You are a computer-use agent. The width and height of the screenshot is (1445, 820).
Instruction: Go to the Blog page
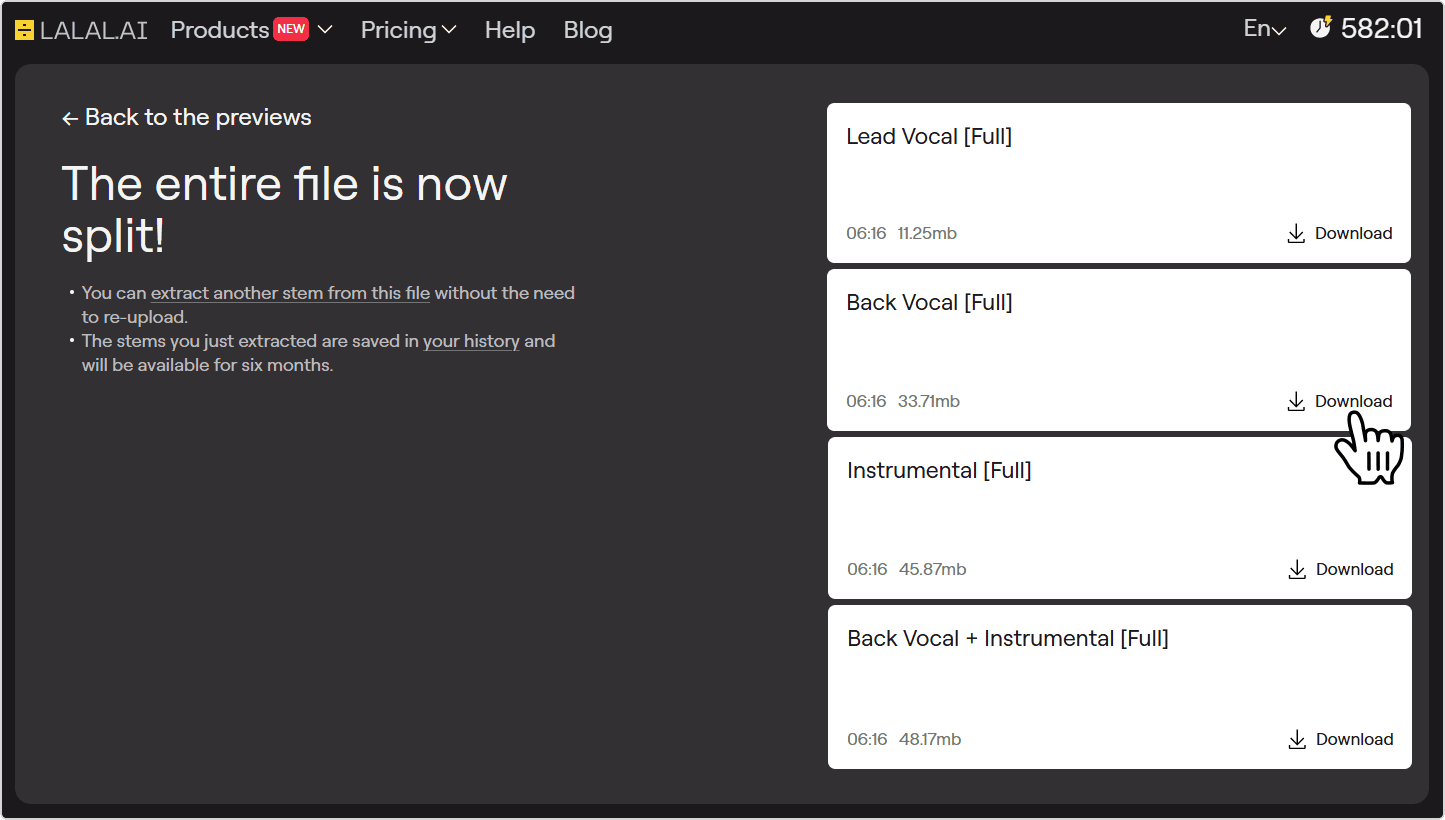tap(588, 30)
